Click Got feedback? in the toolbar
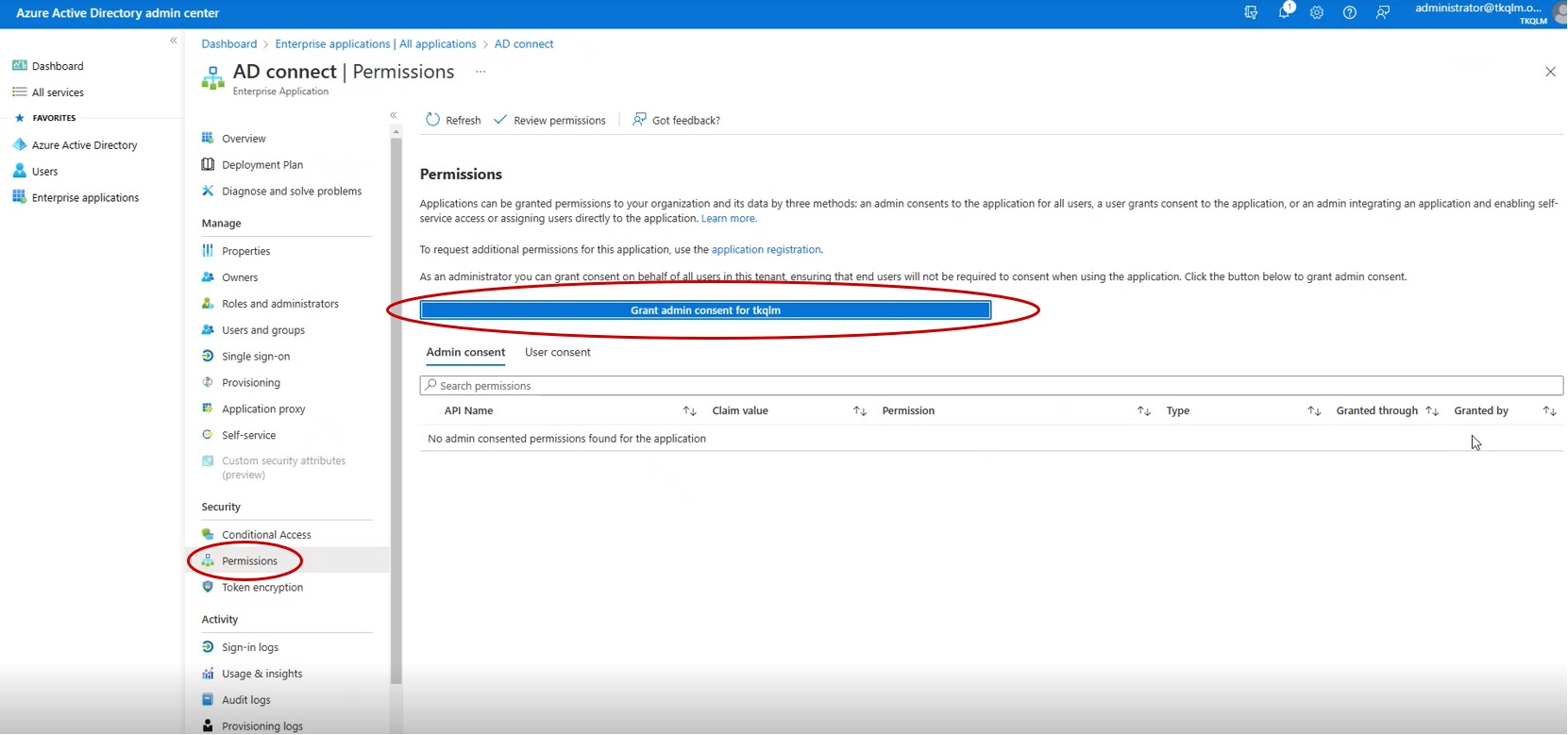Viewport: 1568px width, 735px height. [x=676, y=120]
